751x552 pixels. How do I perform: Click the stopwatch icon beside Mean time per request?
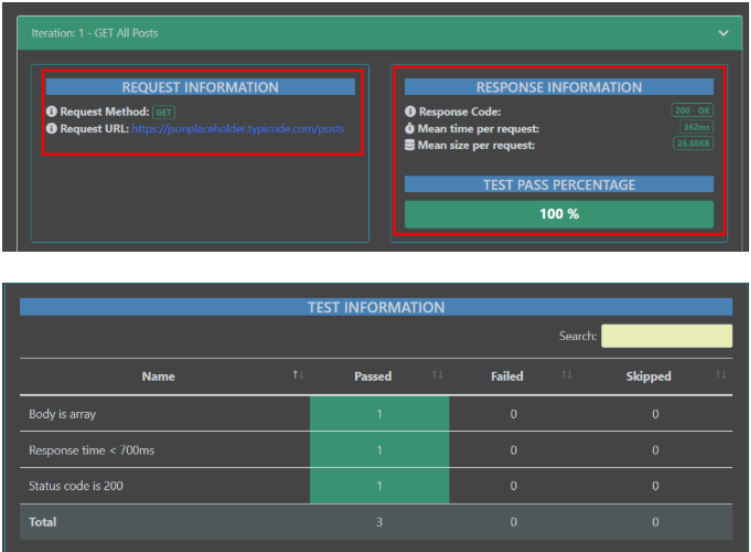click(410, 129)
